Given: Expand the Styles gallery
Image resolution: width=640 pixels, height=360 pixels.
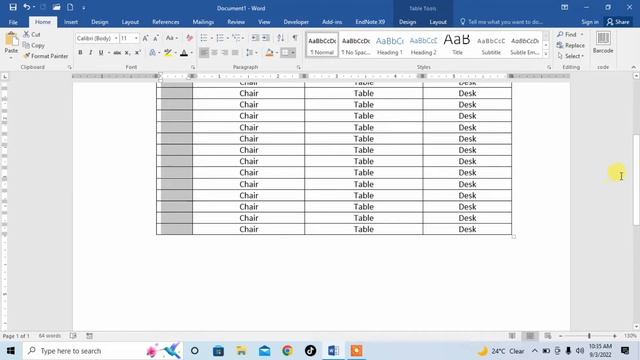Looking at the screenshot, I should 546,54.
